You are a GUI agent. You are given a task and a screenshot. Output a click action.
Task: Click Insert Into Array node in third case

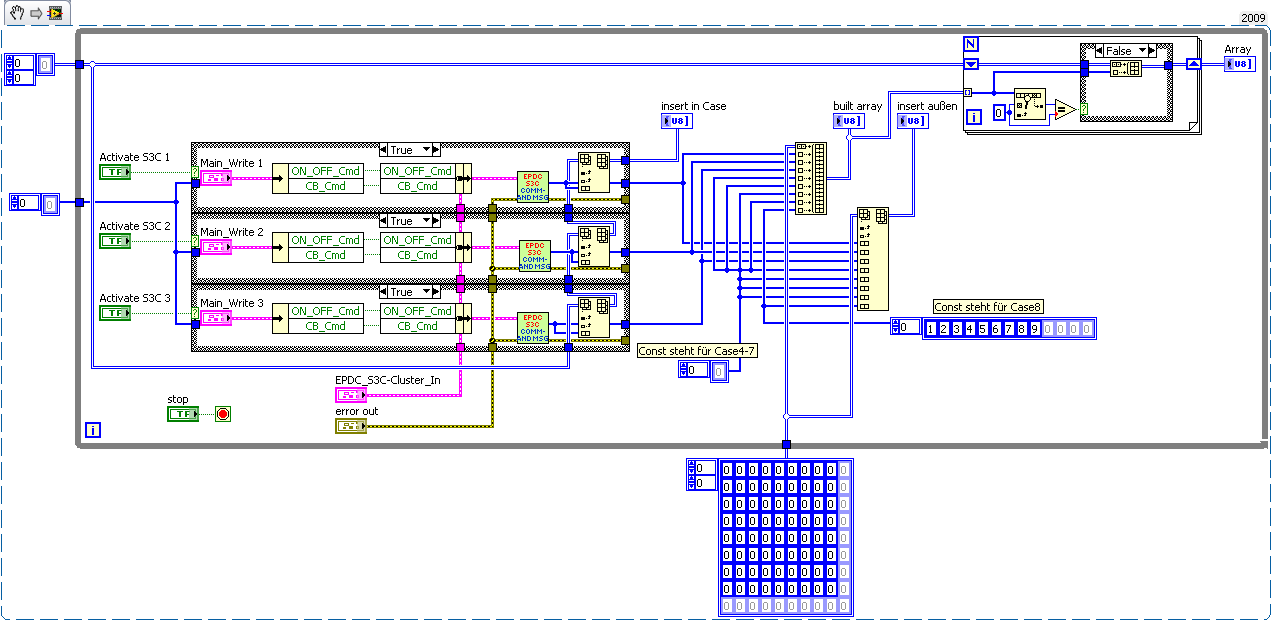tap(594, 318)
